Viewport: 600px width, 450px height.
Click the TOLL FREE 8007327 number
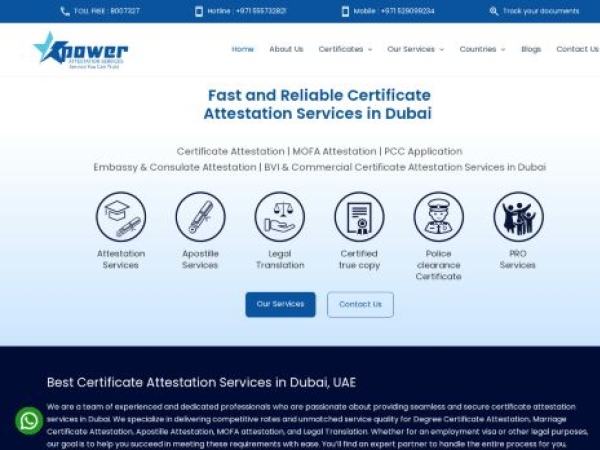106,11
